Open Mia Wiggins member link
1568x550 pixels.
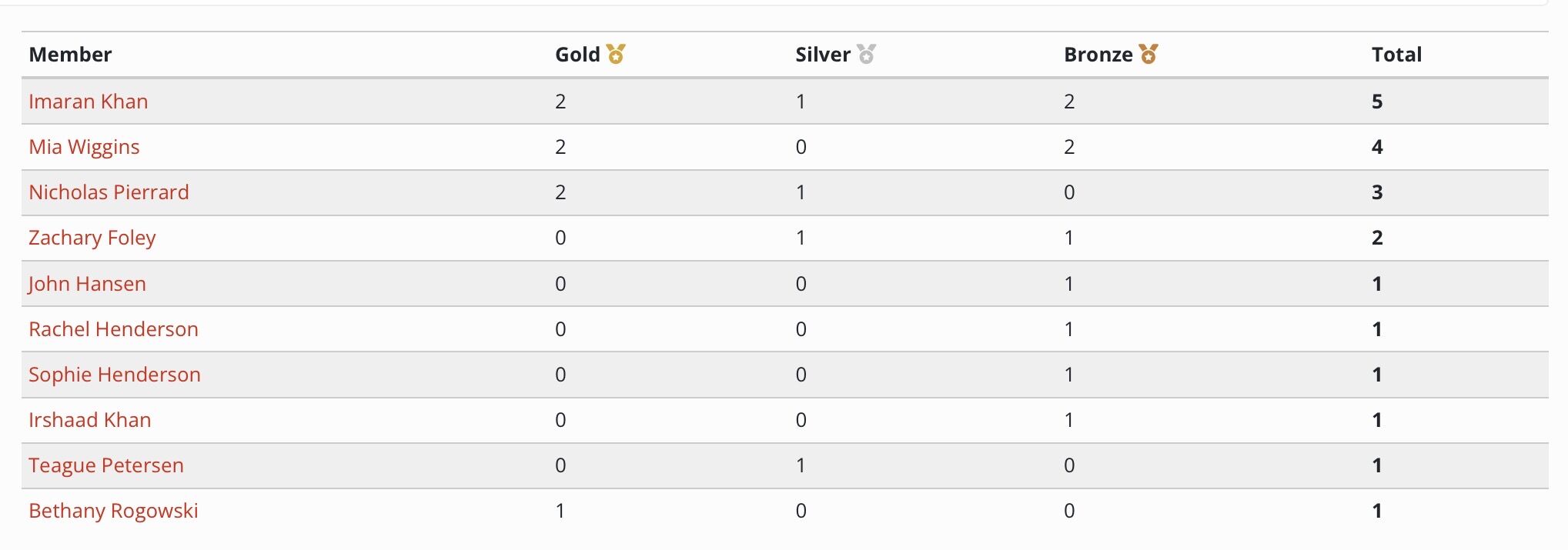[84, 147]
